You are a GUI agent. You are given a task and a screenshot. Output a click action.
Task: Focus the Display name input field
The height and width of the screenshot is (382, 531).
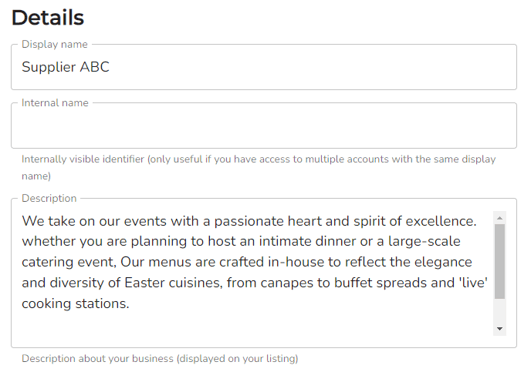(x=264, y=67)
